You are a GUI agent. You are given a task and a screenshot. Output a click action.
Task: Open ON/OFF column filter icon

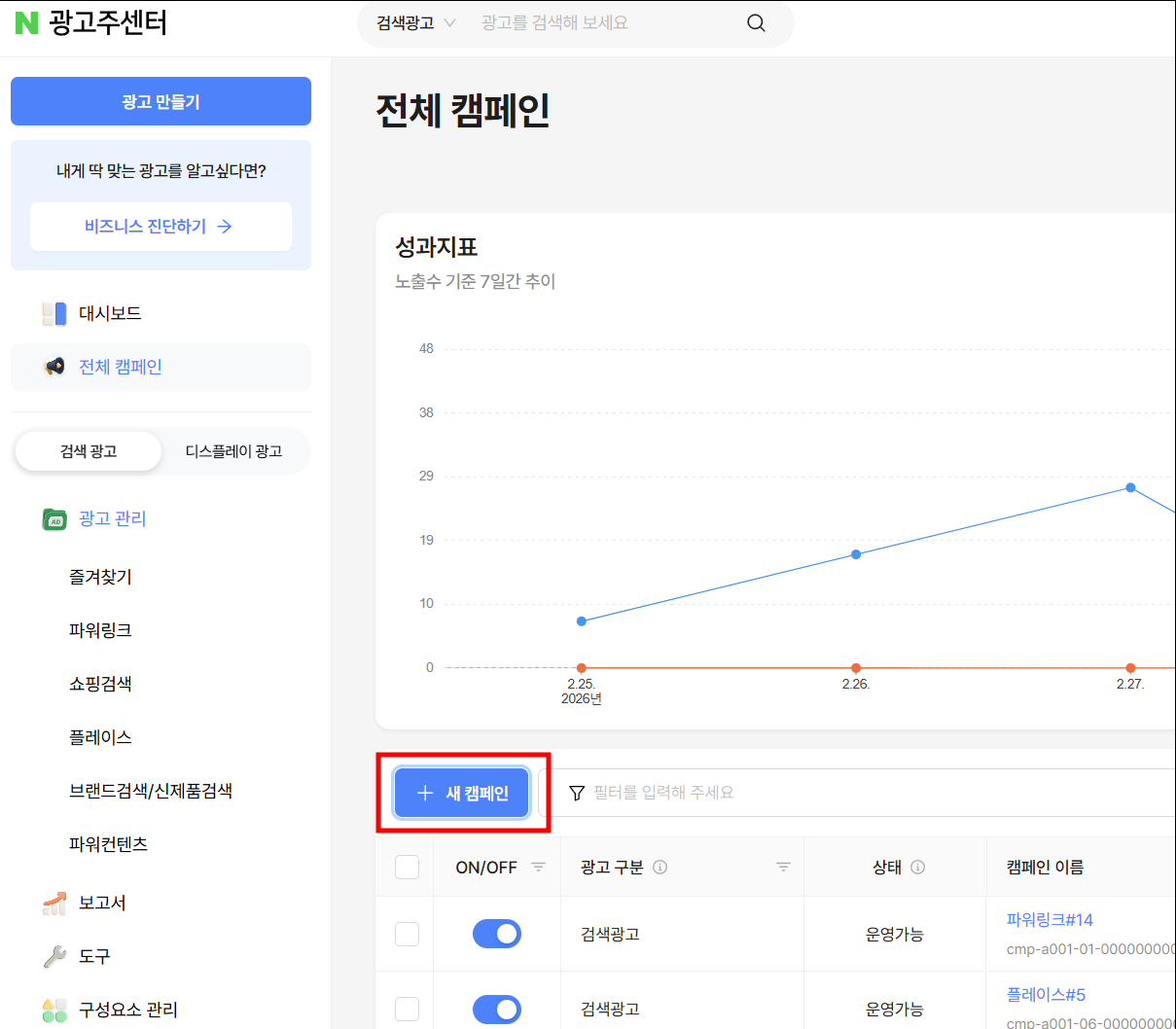pos(538,868)
